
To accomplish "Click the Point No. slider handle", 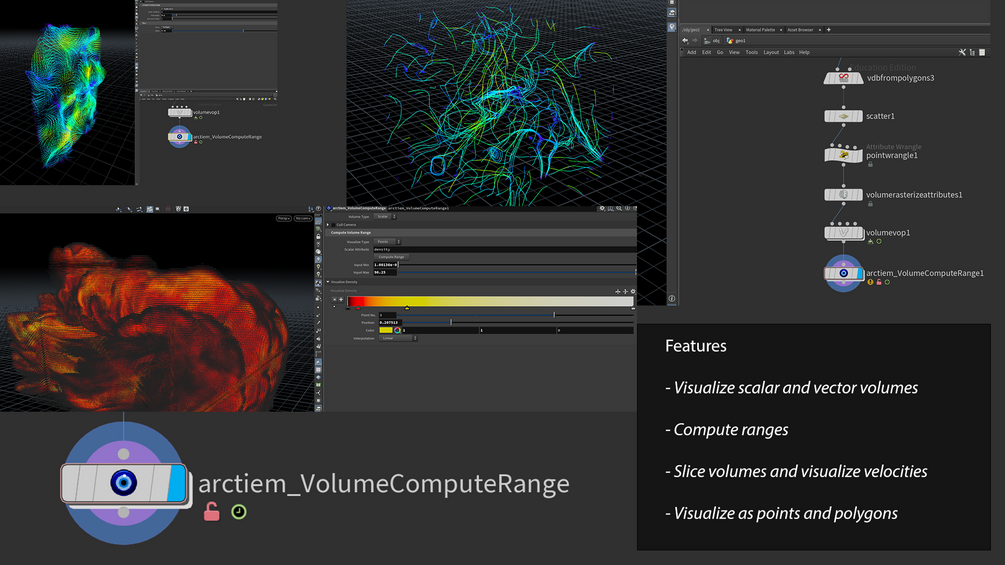I will 554,315.
